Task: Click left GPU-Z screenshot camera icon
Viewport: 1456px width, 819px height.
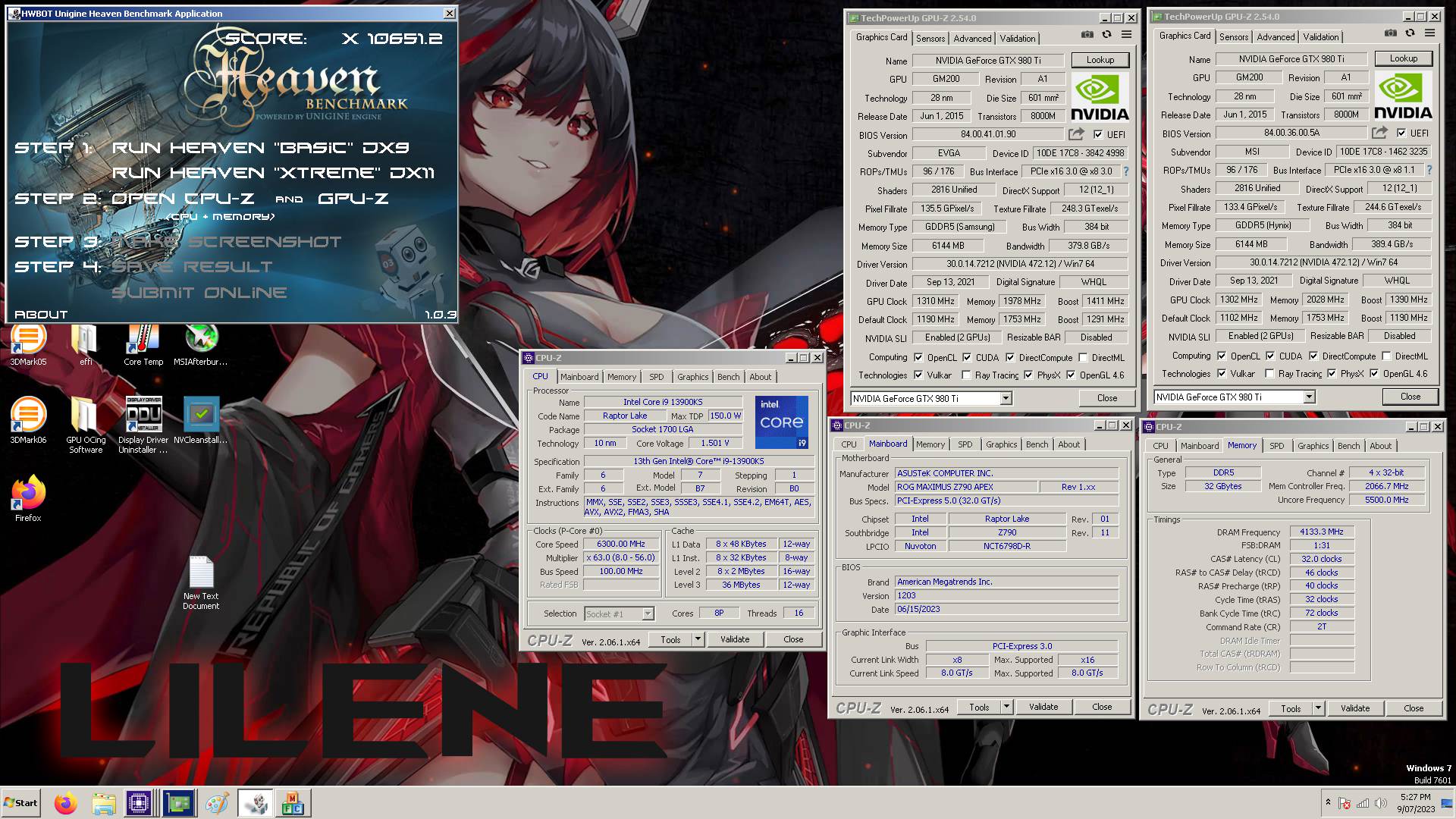Action: pyautogui.click(x=1087, y=35)
